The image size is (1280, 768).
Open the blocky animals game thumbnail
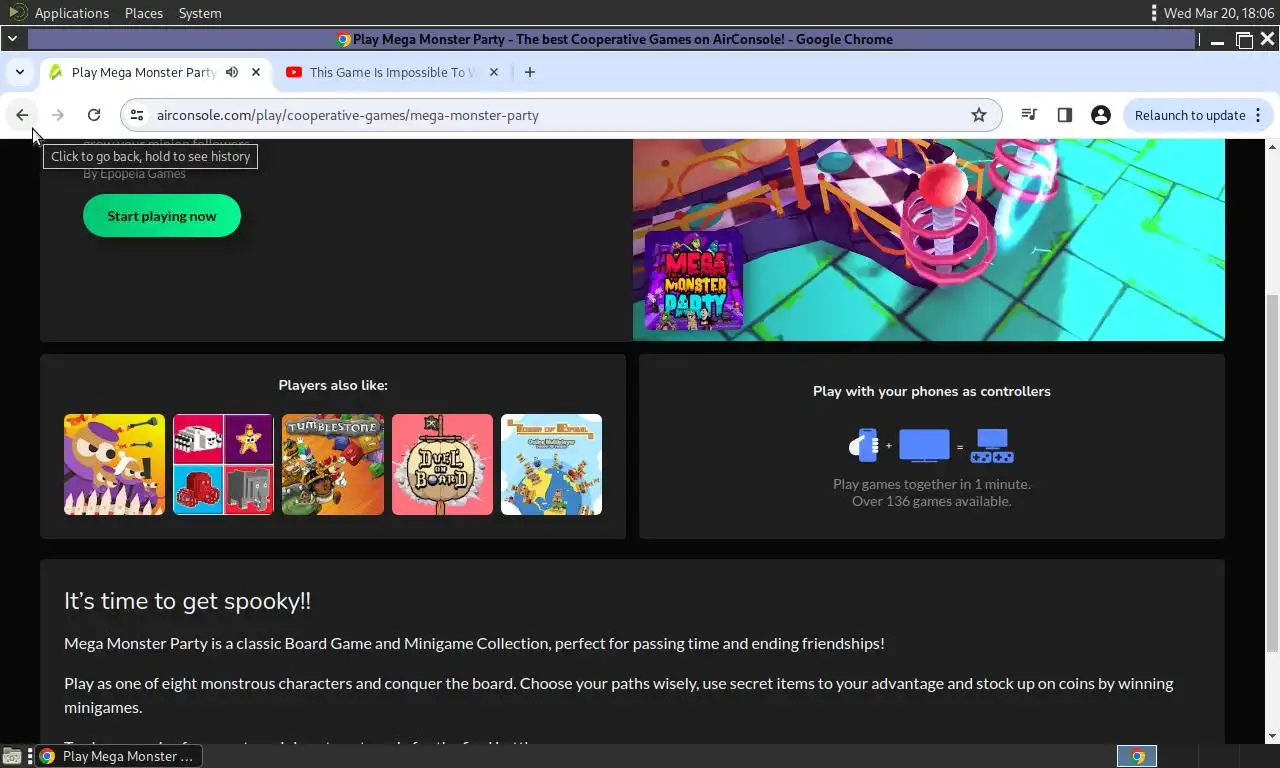223,465
